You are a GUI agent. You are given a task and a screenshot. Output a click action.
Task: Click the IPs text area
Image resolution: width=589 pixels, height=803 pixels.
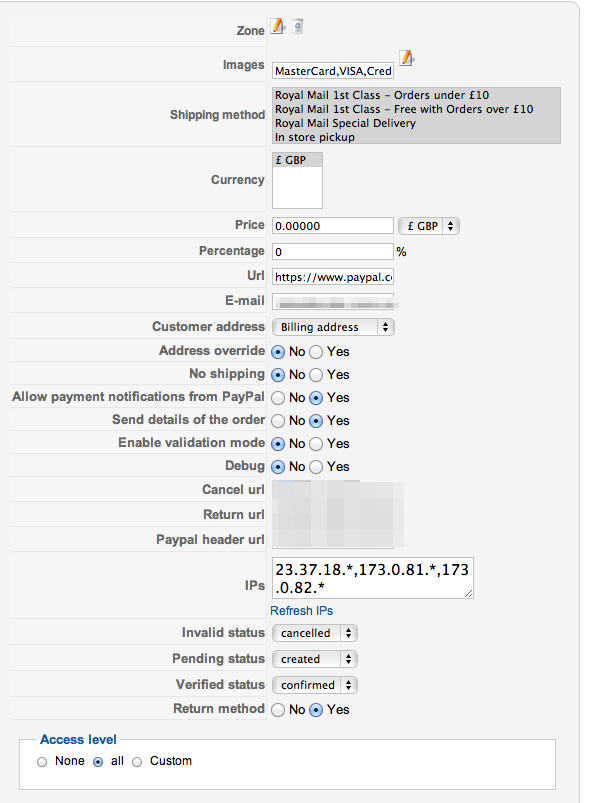tap(373, 578)
